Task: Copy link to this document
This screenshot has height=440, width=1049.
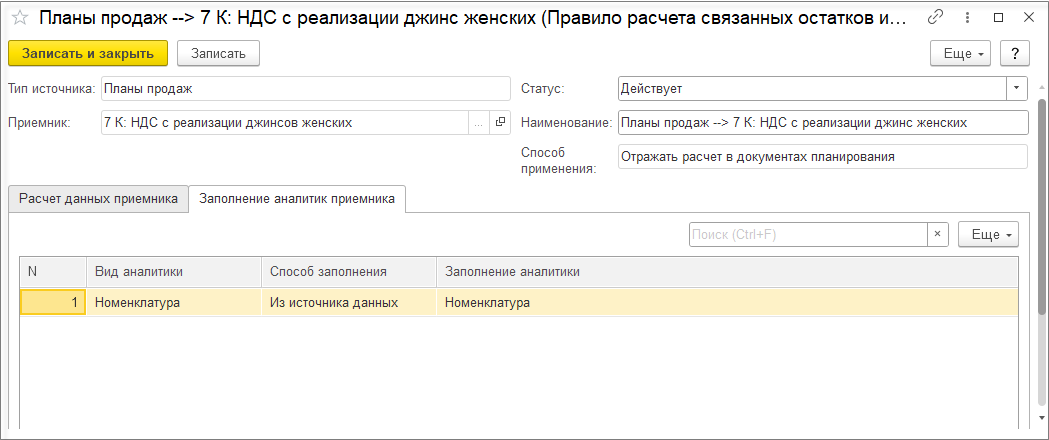Action: click(935, 18)
